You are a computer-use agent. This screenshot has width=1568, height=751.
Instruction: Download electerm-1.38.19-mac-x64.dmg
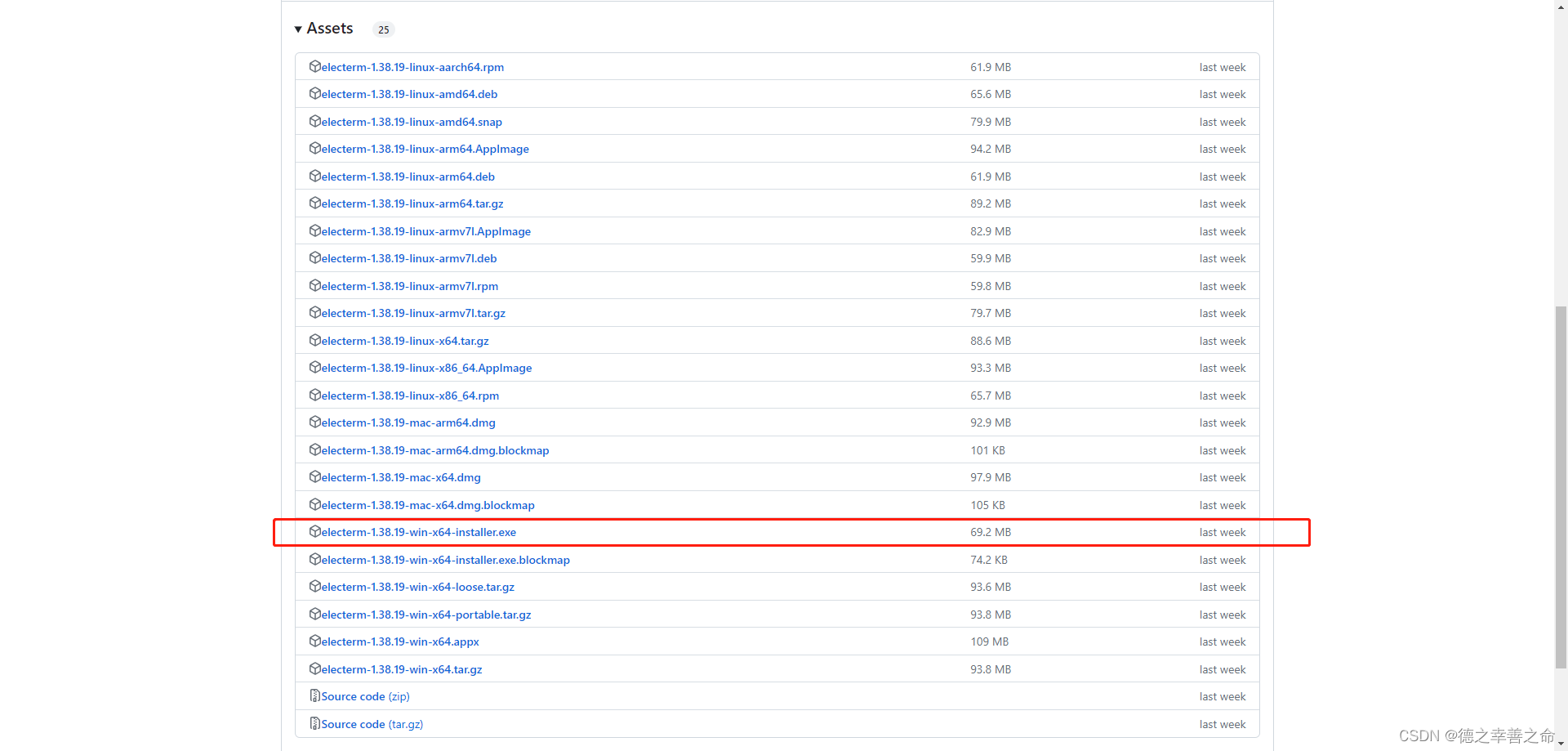coord(401,477)
